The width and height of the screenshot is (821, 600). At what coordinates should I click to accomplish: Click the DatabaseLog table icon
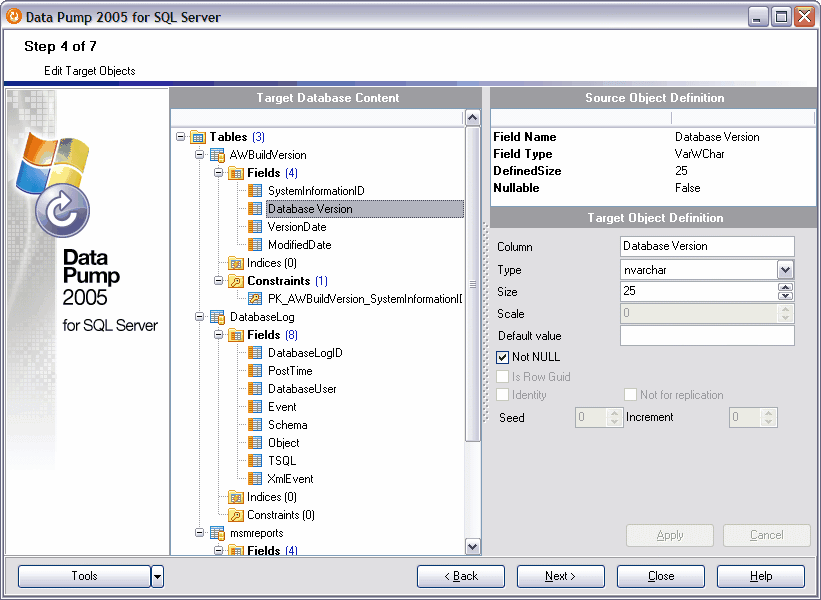click(x=217, y=317)
